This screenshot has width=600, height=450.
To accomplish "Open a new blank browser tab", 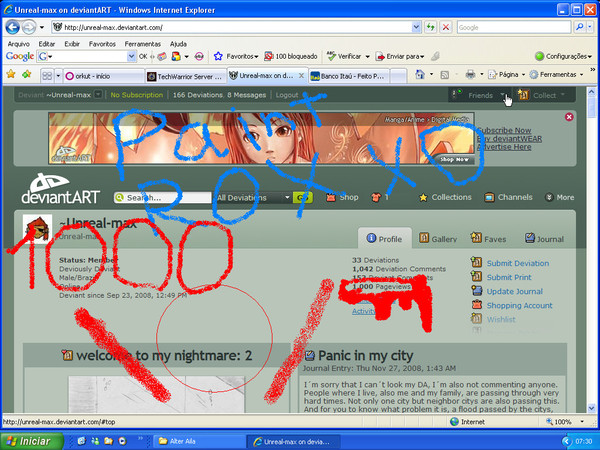I will (x=398, y=76).
